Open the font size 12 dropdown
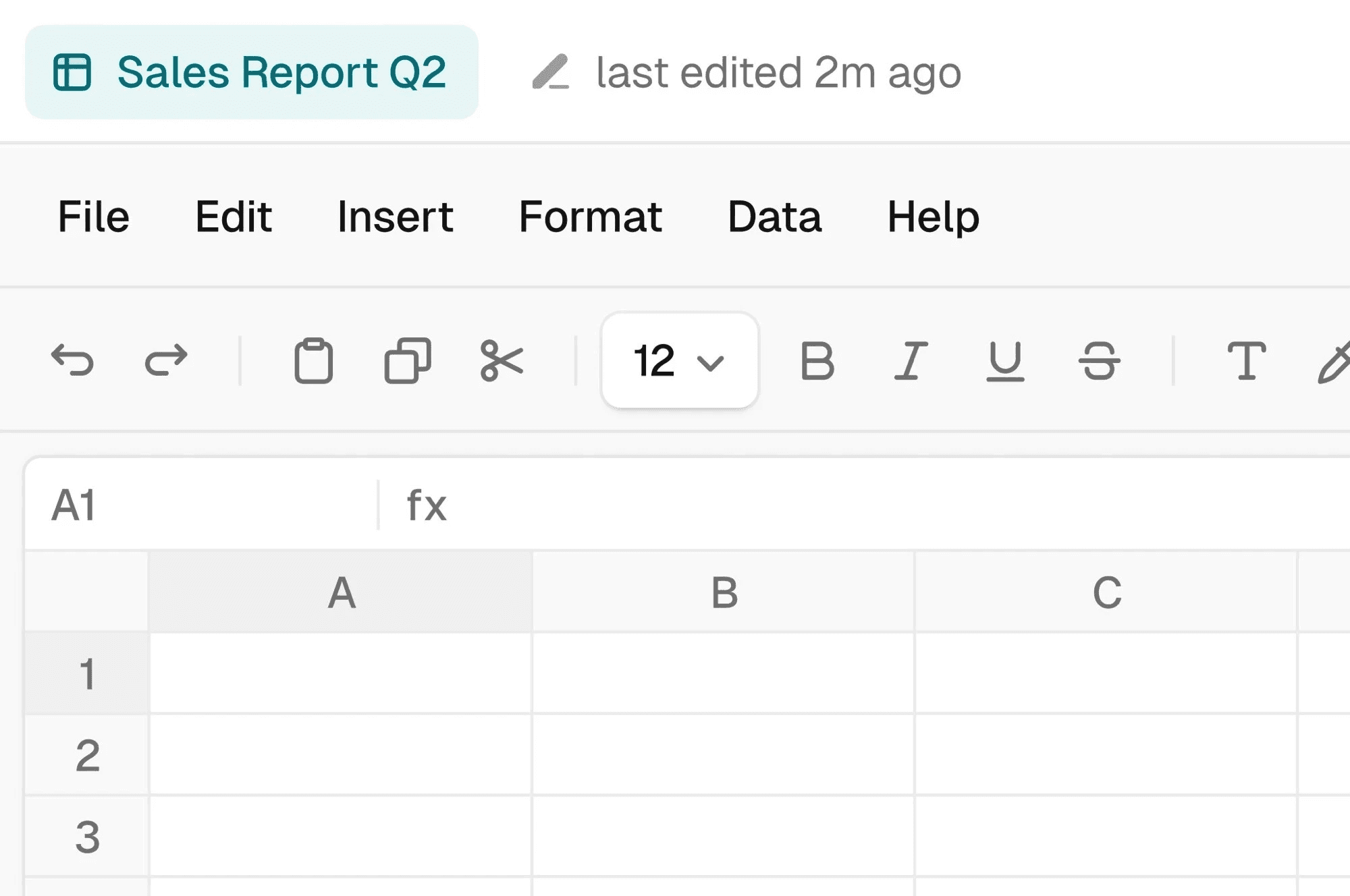This screenshot has width=1350, height=896. coord(679,361)
